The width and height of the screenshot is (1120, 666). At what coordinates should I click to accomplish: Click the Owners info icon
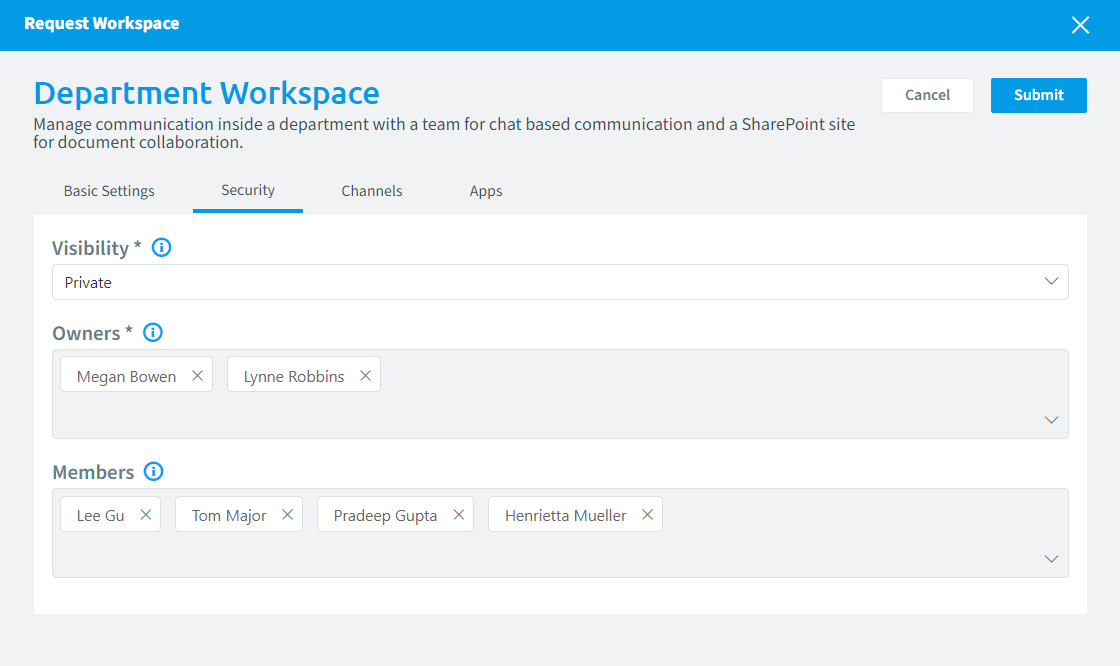tap(153, 333)
